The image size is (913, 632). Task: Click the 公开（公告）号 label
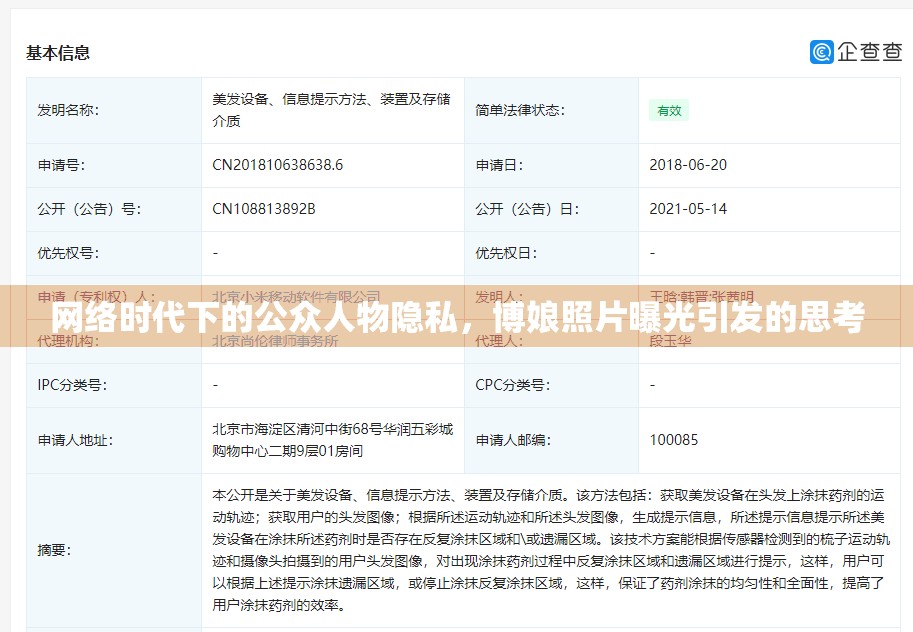[89, 209]
